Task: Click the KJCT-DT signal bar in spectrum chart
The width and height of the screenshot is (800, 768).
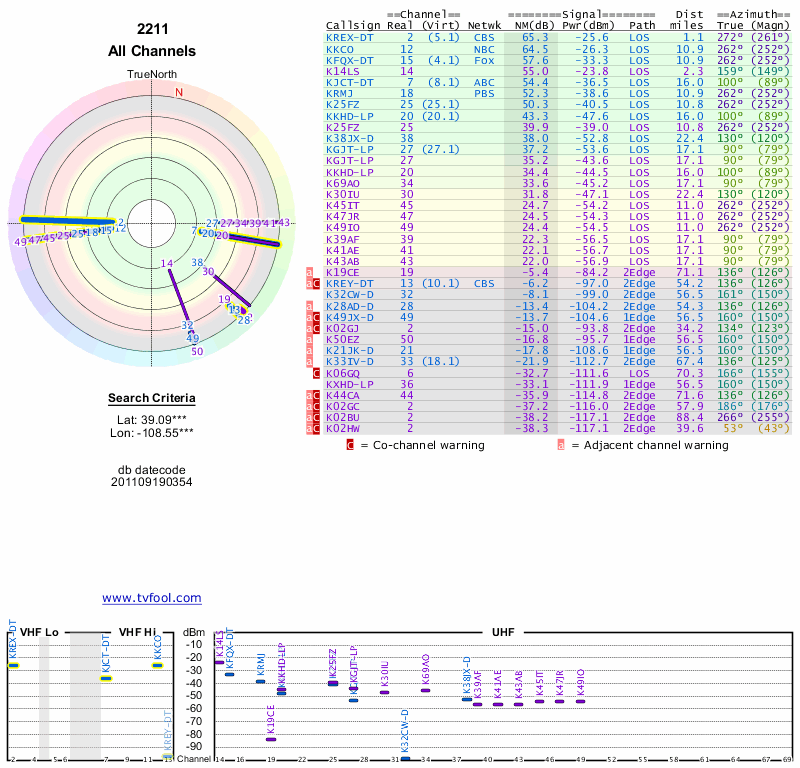Action: point(105,678)
